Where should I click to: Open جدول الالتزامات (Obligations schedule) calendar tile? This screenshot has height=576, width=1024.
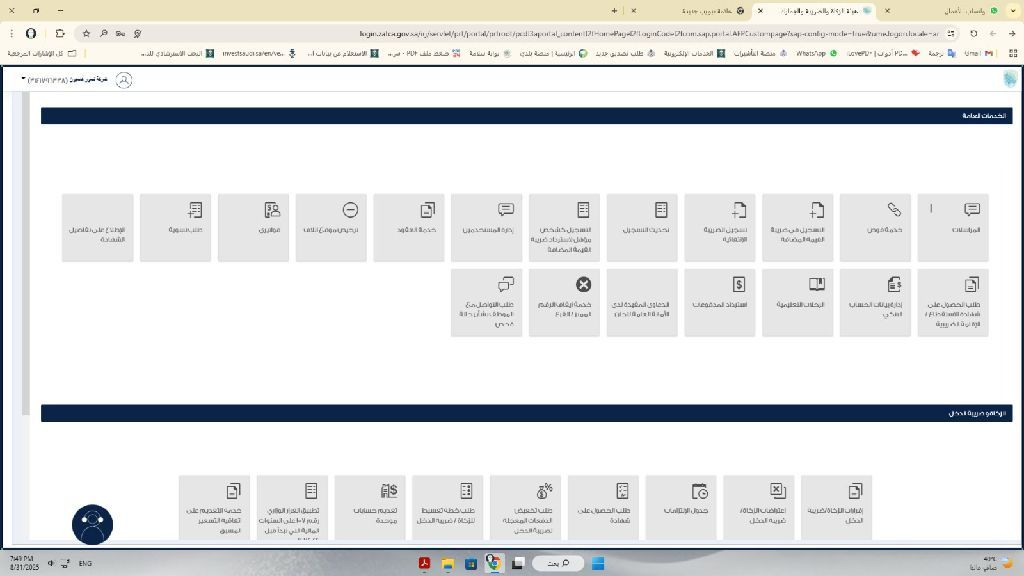click(x=680, y=508)
